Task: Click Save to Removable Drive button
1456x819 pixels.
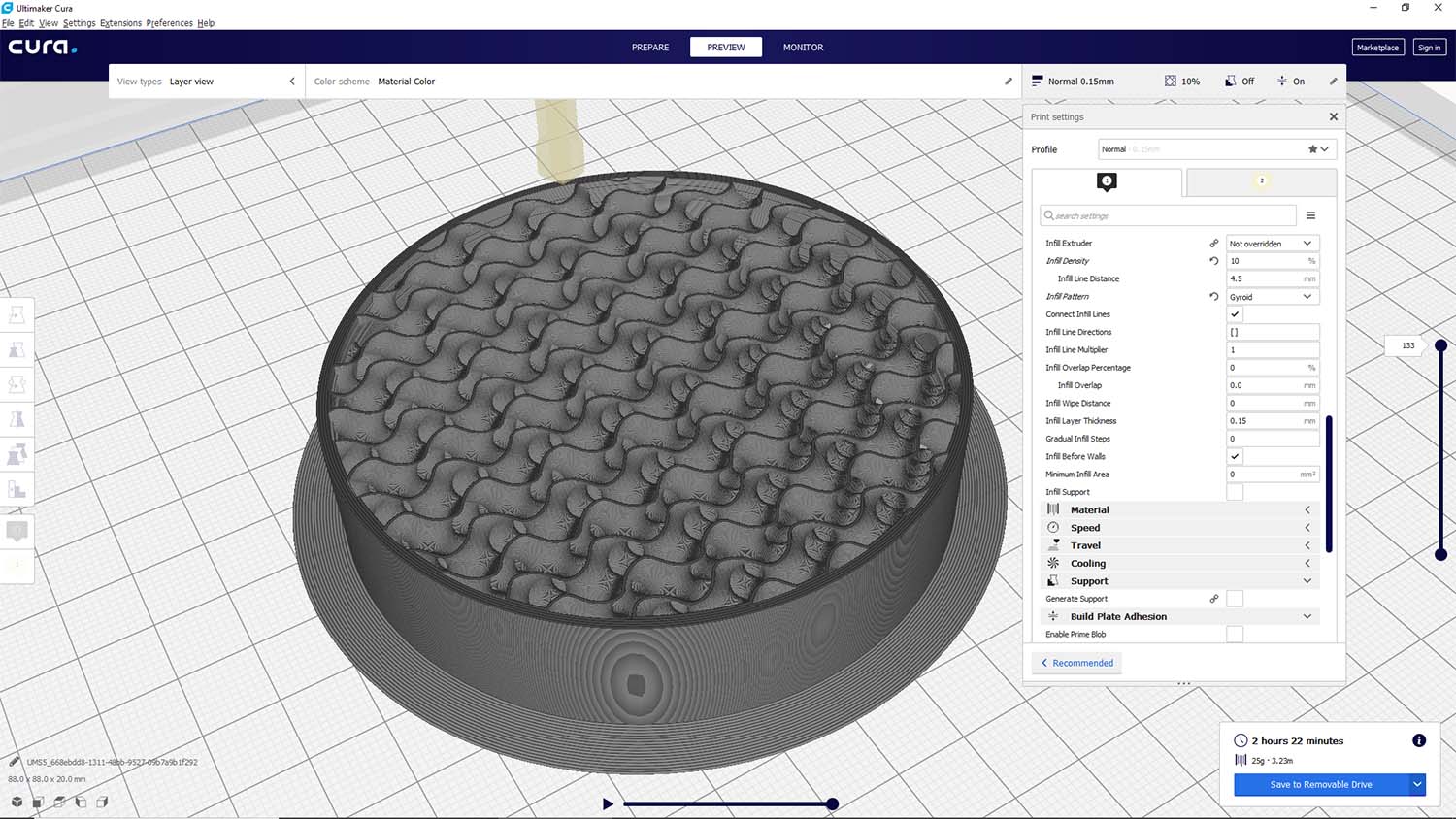Action: pyautogui.click(x=1320, y=784)
